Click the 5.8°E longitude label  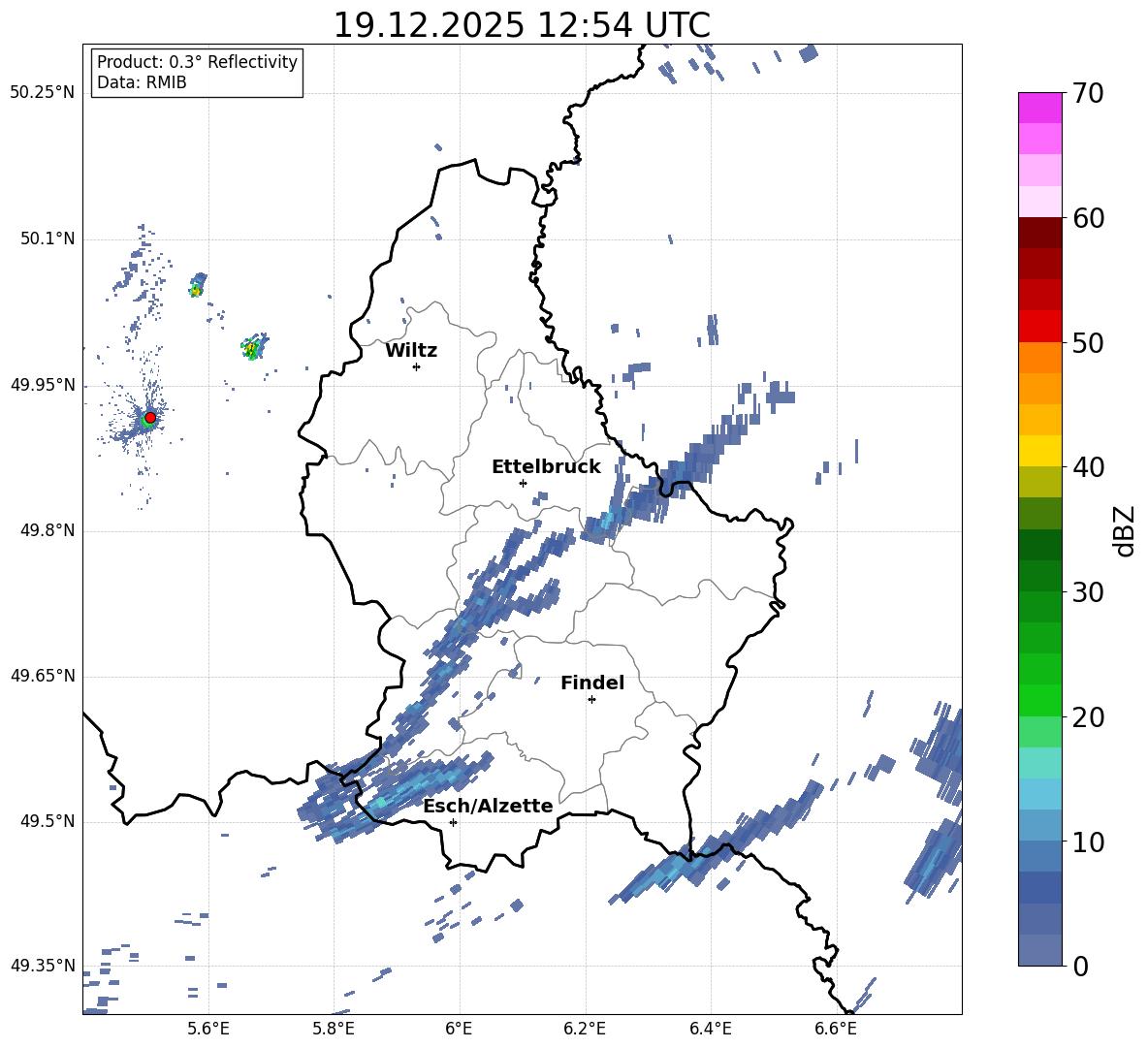(334, 1029)
